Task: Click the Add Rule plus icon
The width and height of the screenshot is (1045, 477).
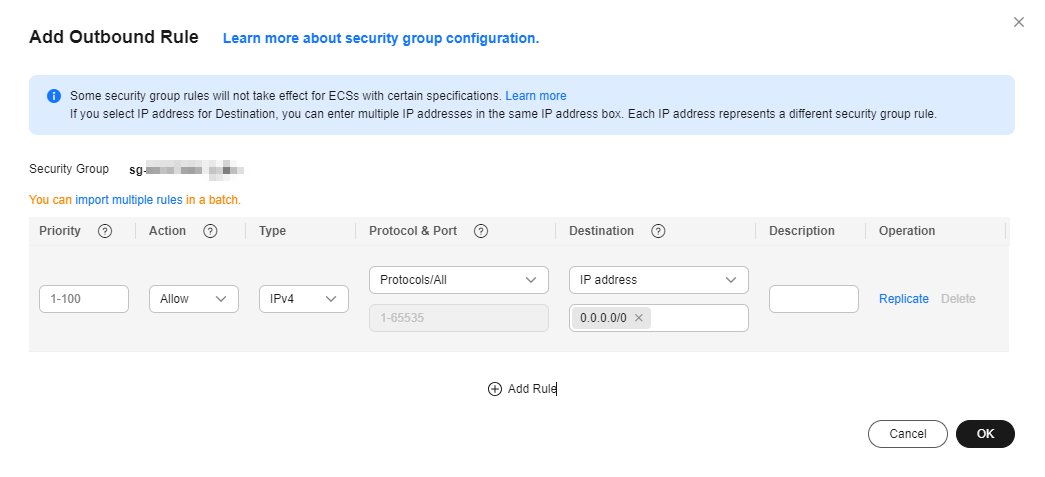Action: tap(495, 389)
